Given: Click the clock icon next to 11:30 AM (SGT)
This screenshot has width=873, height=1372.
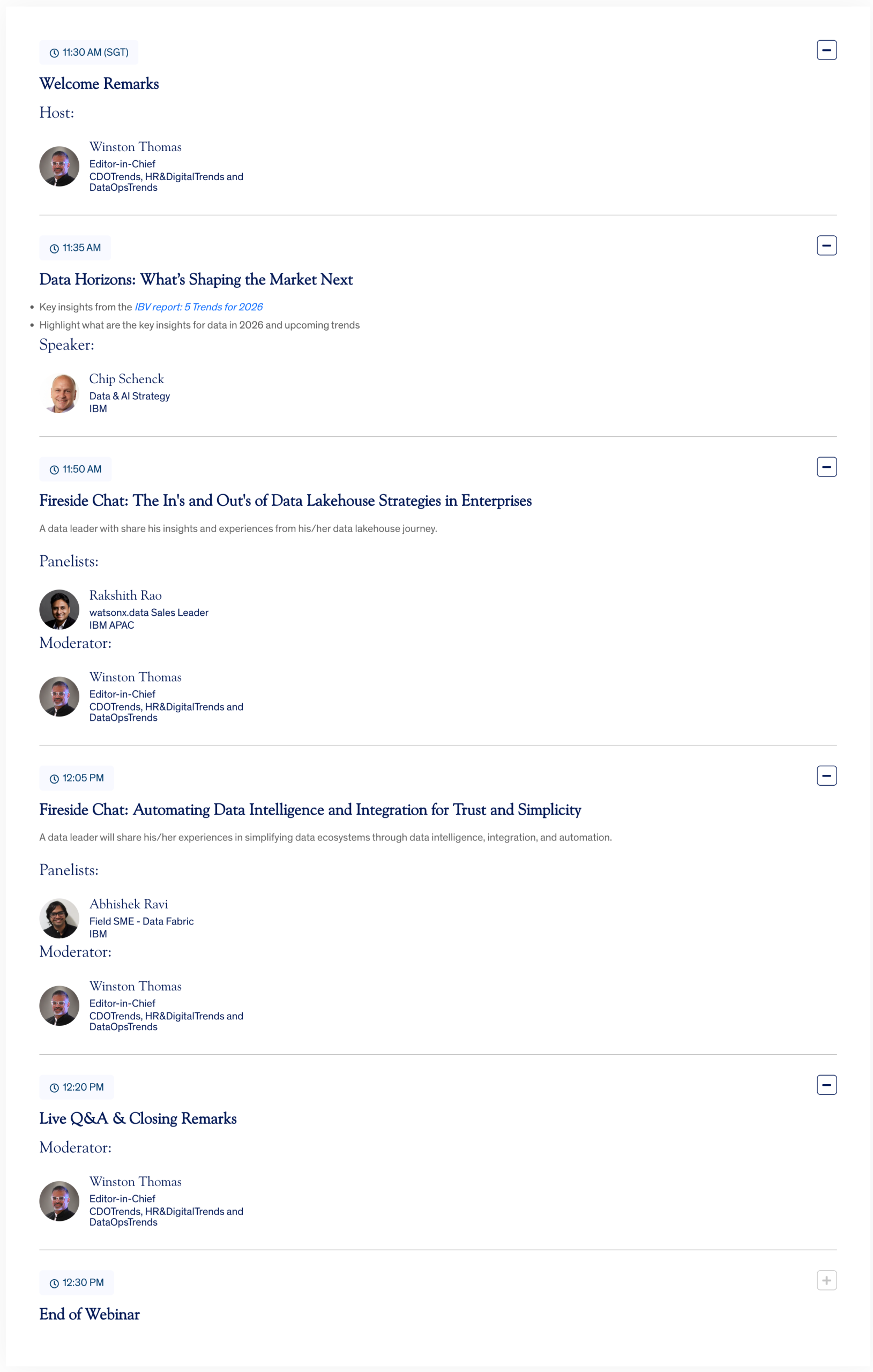Looking at the screenshot, I should click(54, 53).
